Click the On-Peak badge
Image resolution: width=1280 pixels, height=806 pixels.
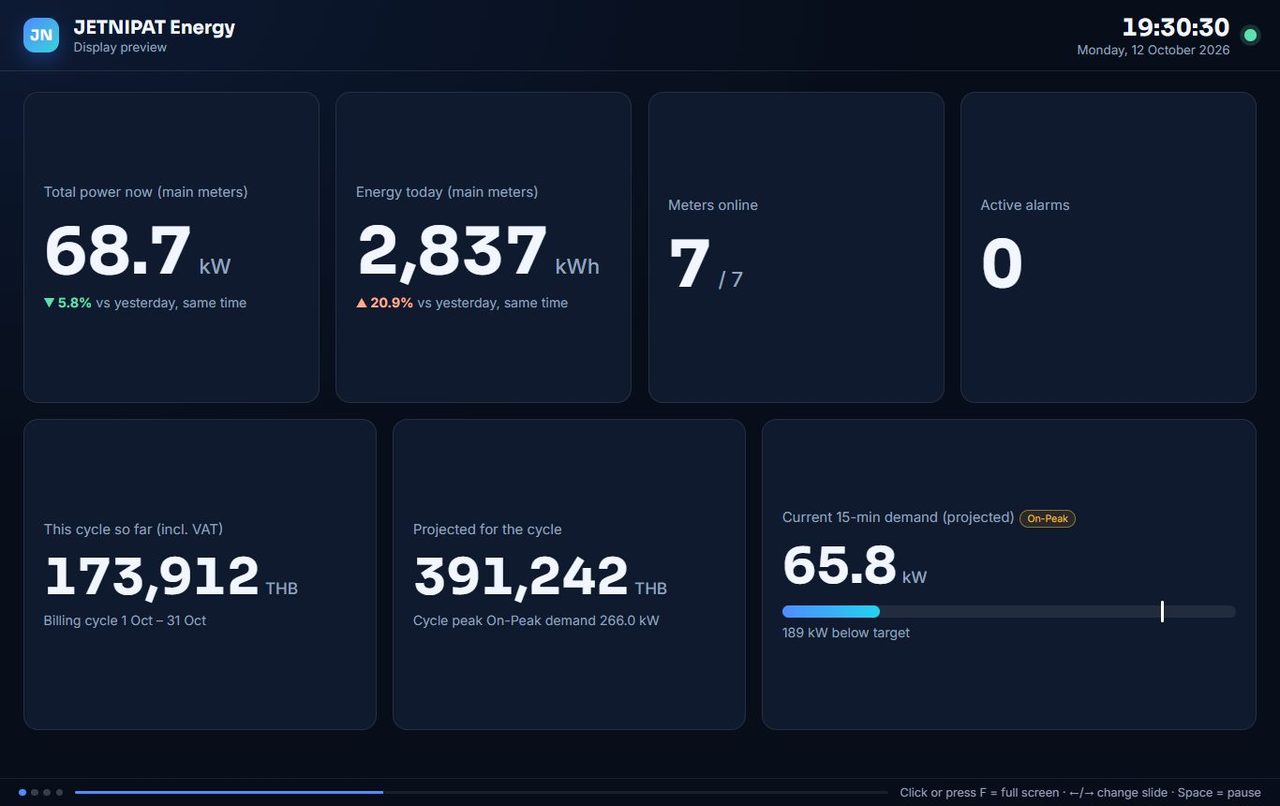point(1047,518)
